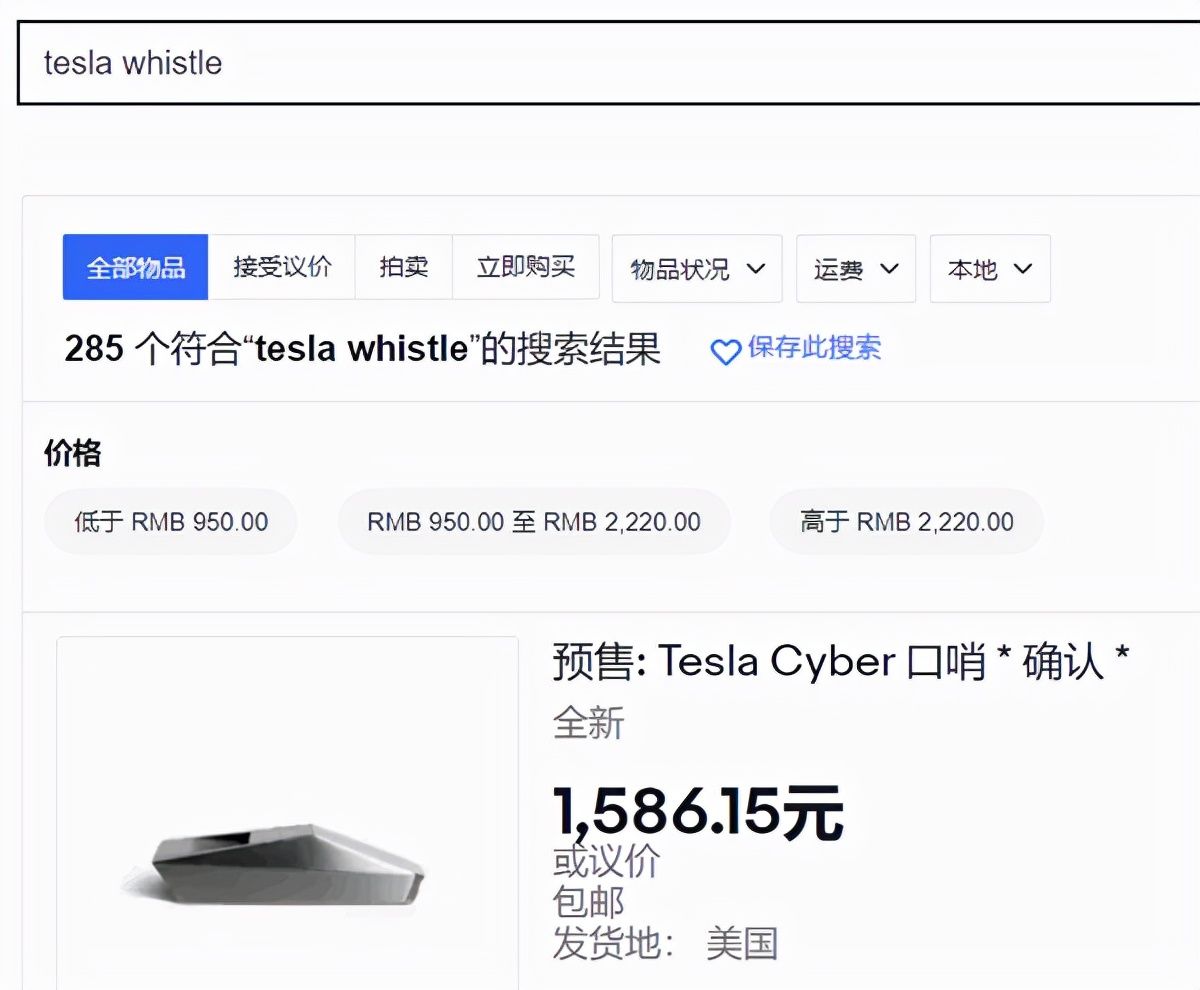
Task: Click the 保存此搜索 link text
Action: point(814,348)
